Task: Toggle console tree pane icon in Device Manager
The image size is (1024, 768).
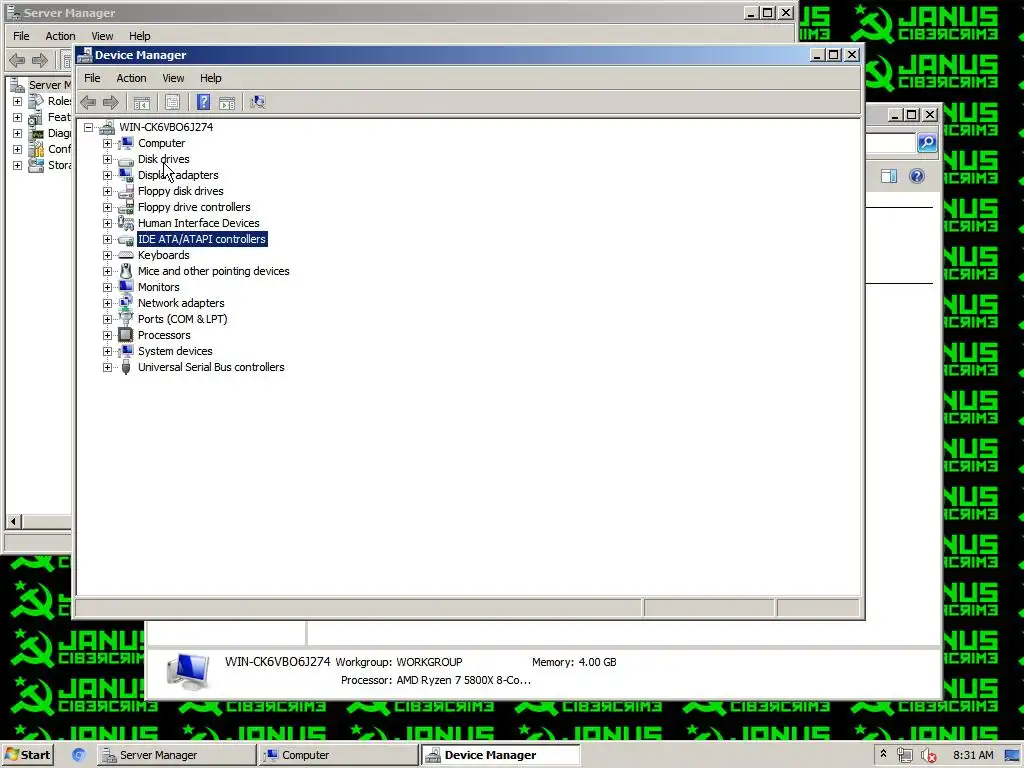Action: pyautogui.click(x=142, y=102)
